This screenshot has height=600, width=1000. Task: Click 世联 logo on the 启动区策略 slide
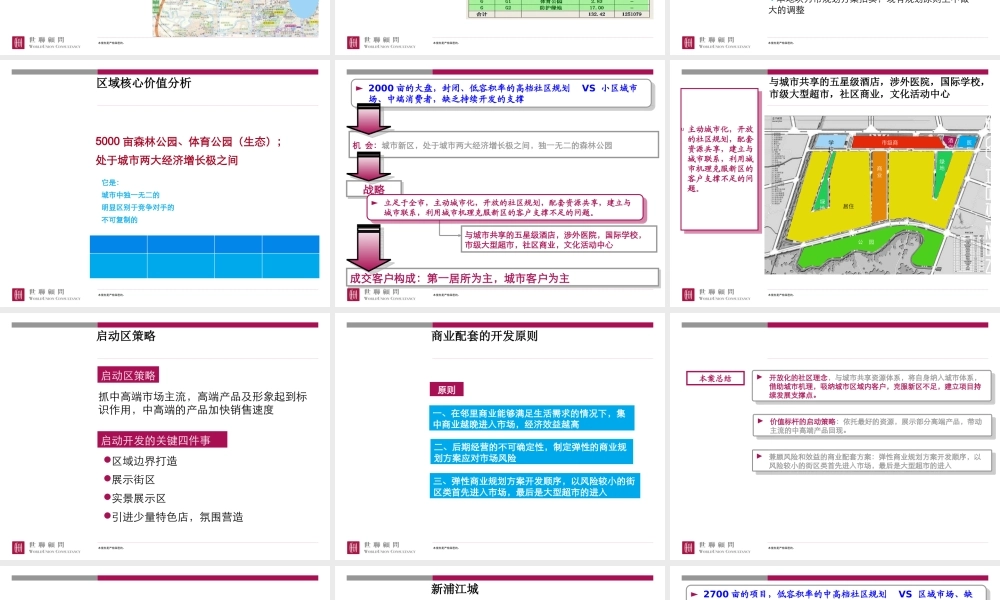(x=46, y=547)
